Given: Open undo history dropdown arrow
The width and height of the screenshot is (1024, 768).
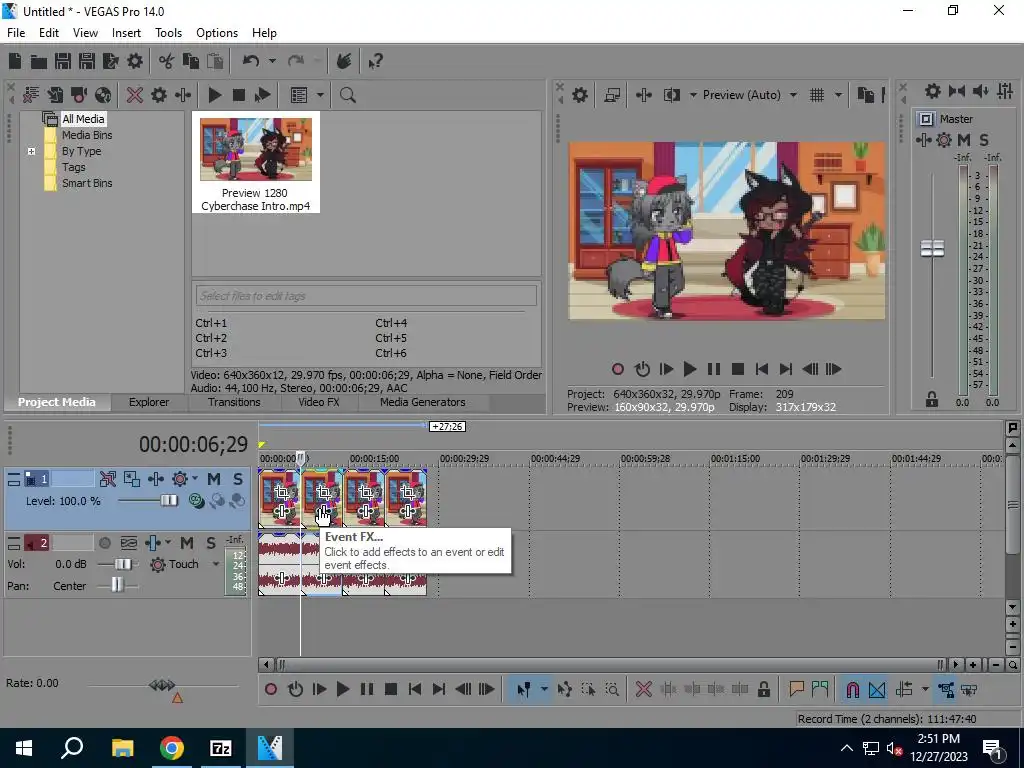Looking at the screenshot, I should 272,61.
